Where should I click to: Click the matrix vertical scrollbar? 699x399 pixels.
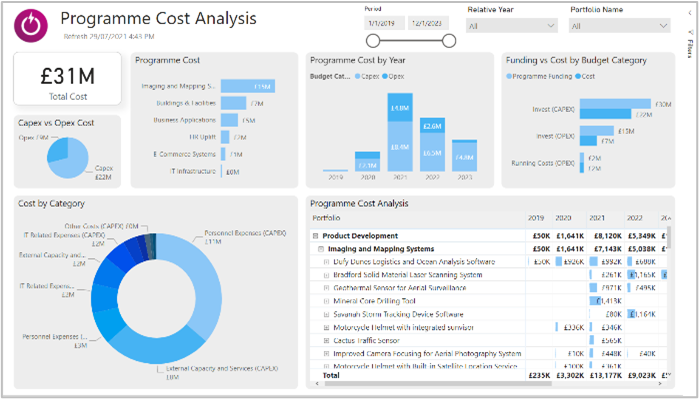(669, 238)
